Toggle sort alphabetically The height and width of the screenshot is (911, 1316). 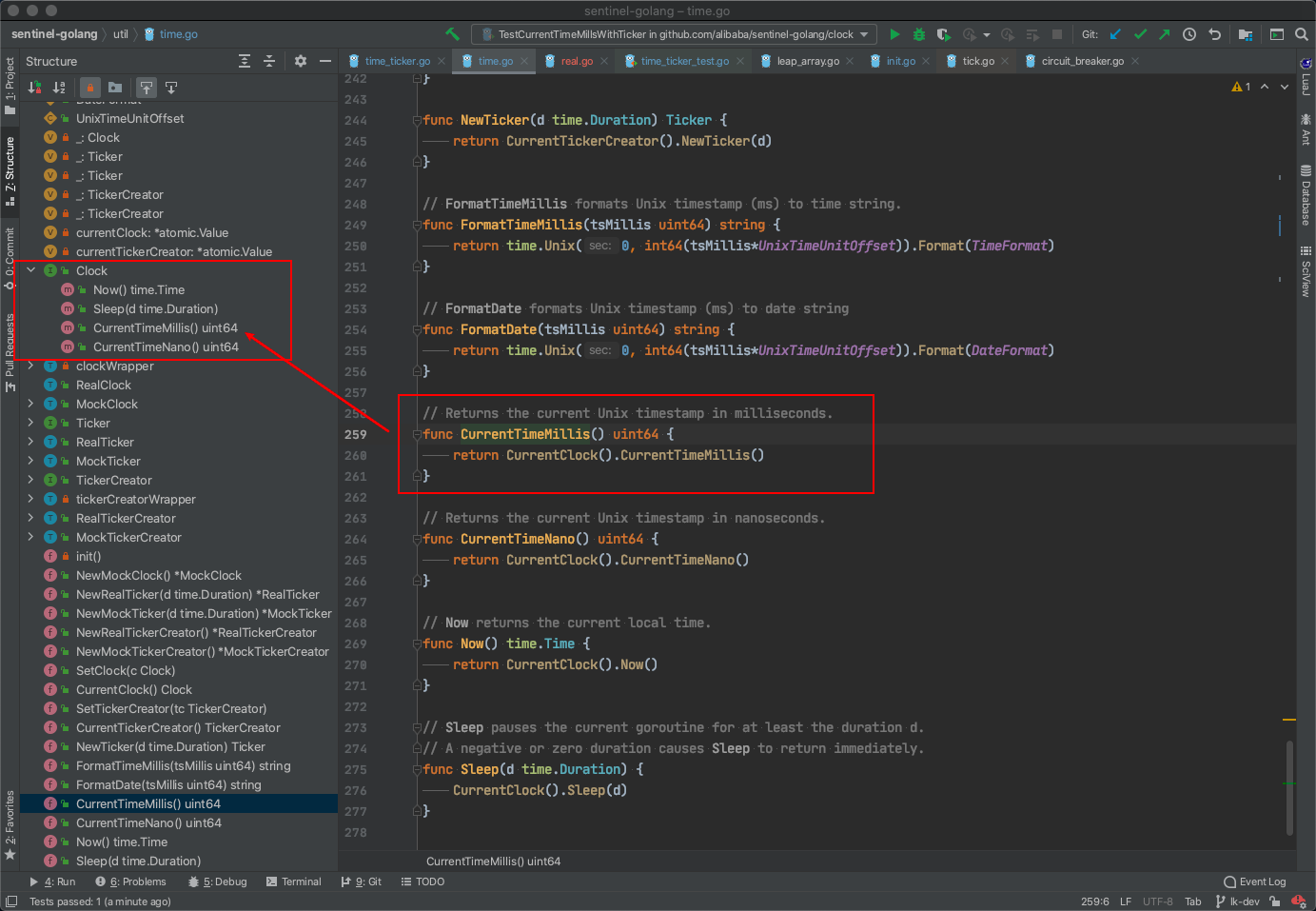[x=59, y=88]
